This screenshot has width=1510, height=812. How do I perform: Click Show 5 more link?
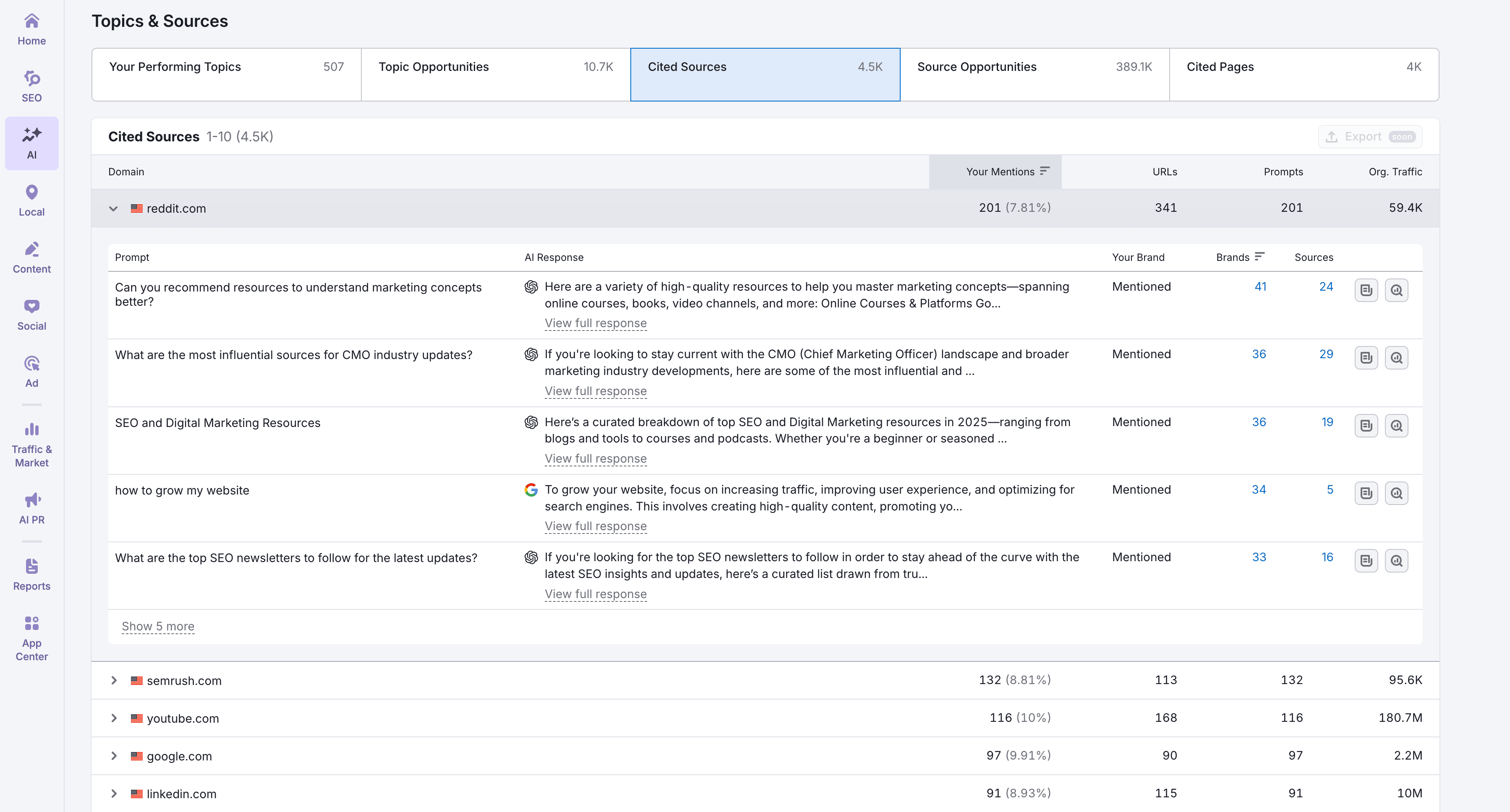click(x=158, y=626)
